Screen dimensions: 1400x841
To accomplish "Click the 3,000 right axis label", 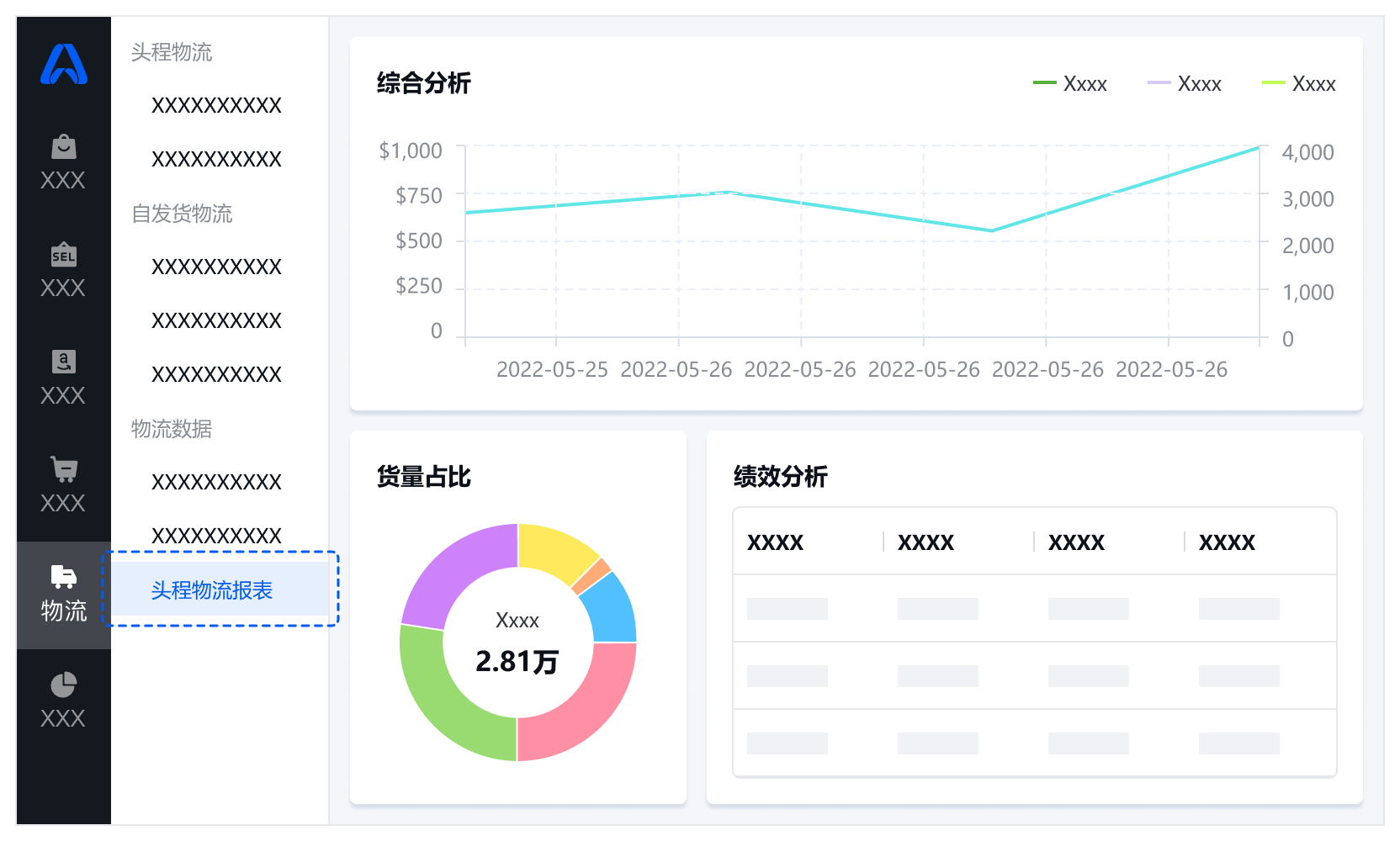I will coord(1308,199).
